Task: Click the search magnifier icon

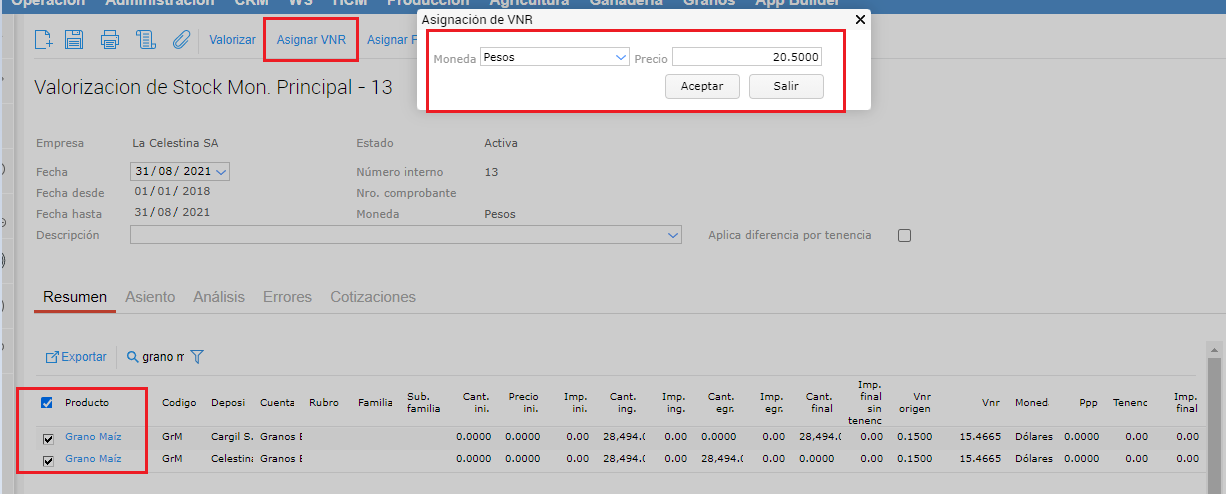Action: (x=132, y=357)
